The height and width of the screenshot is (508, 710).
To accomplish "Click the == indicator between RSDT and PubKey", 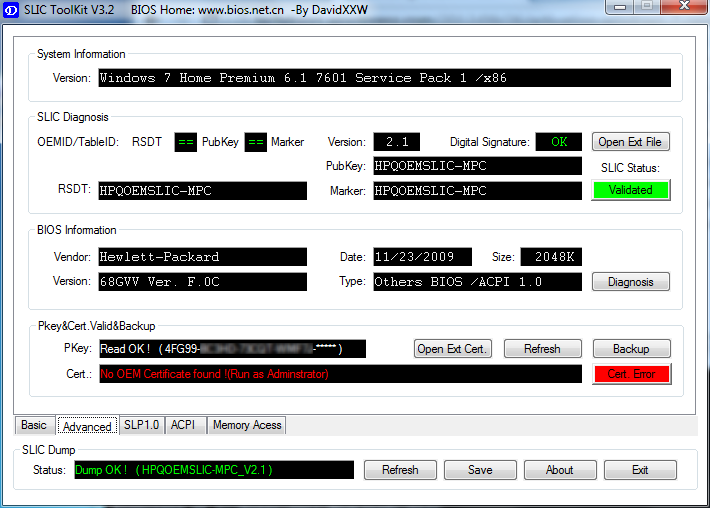I will click(186, 142).
